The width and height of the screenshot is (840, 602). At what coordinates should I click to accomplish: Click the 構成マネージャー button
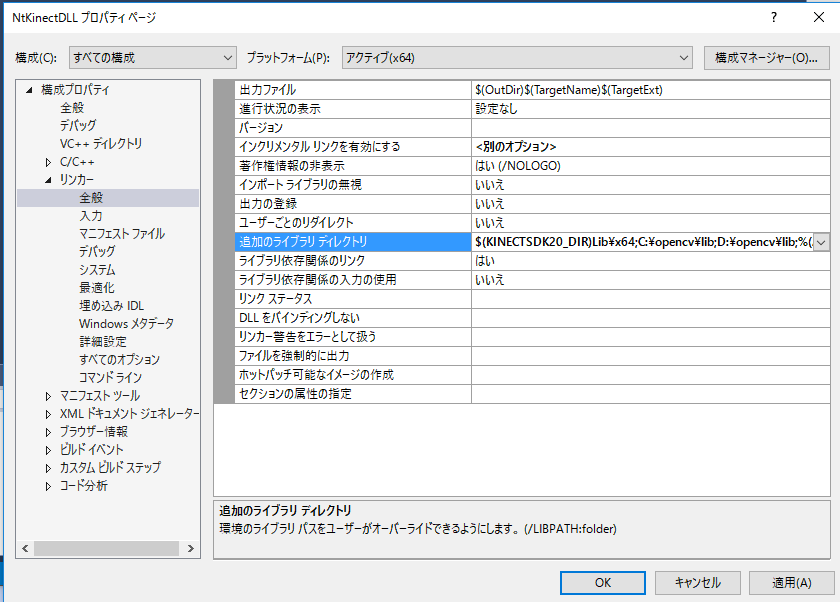pos(766,57)
